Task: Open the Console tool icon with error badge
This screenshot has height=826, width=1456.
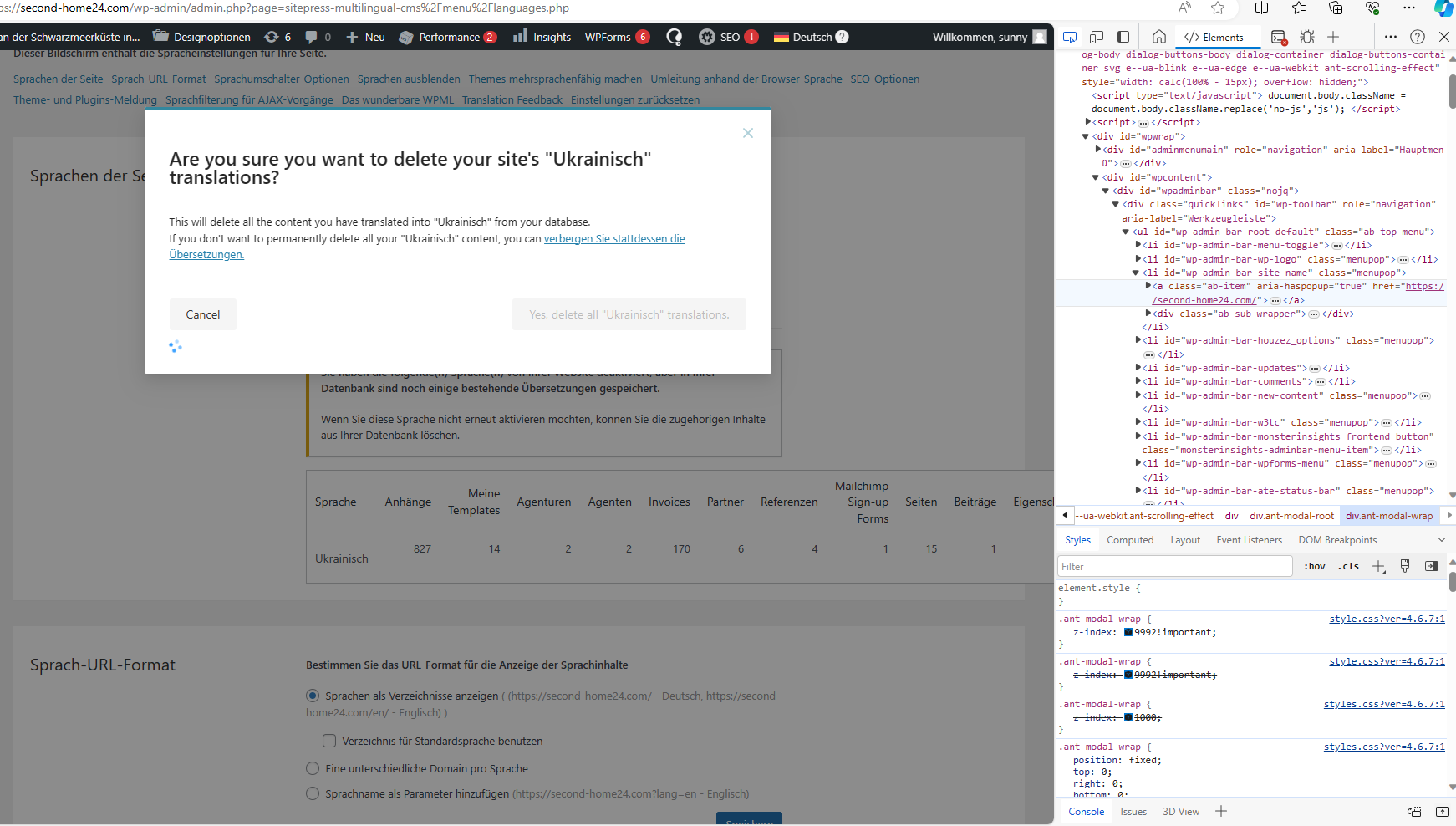Action: coord(1279,37)
